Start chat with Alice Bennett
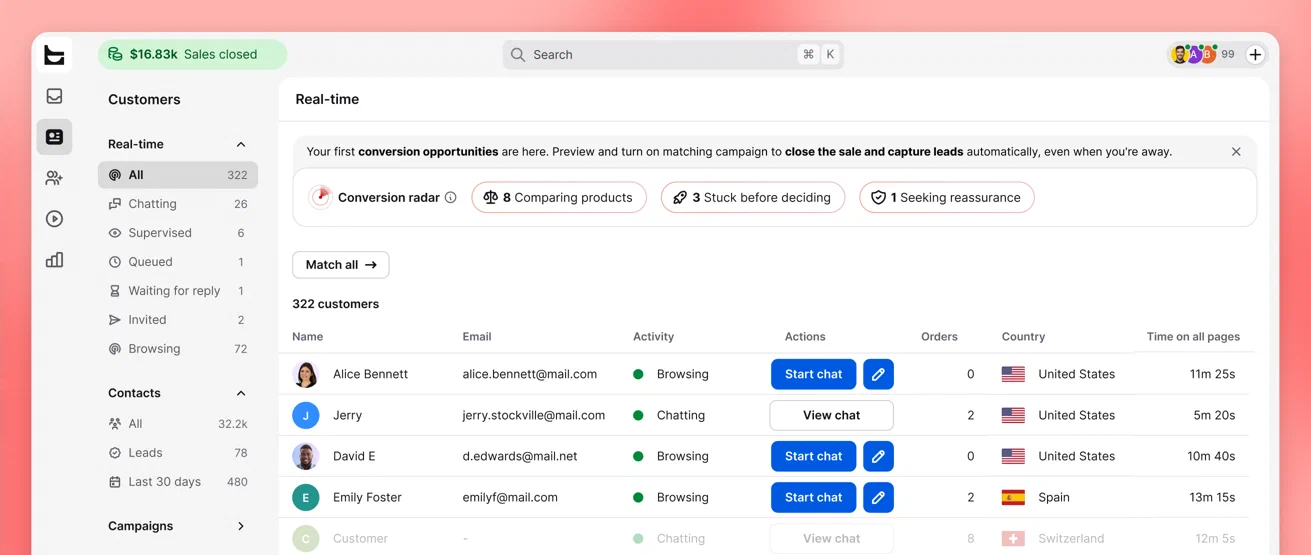1311x555 pixels. pyautogui.click(x=813, y=374)
